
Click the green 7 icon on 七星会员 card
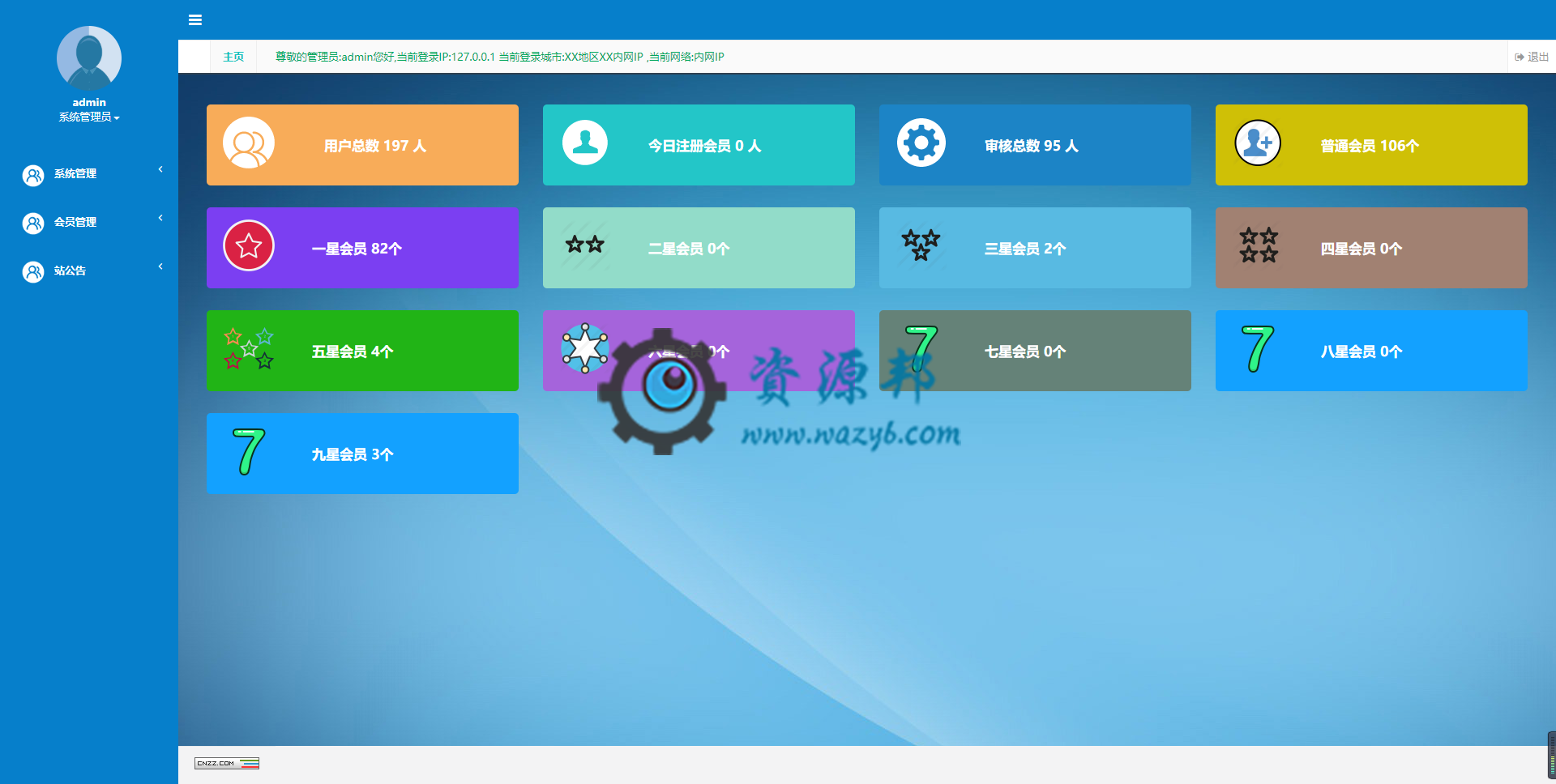(x=921, y=348)
